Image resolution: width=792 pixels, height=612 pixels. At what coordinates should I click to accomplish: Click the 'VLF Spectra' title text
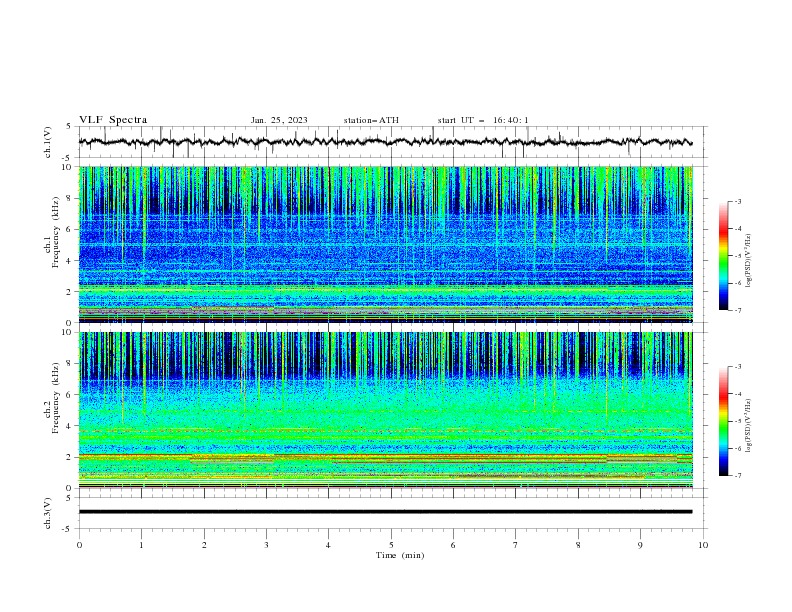click(113, 120)
